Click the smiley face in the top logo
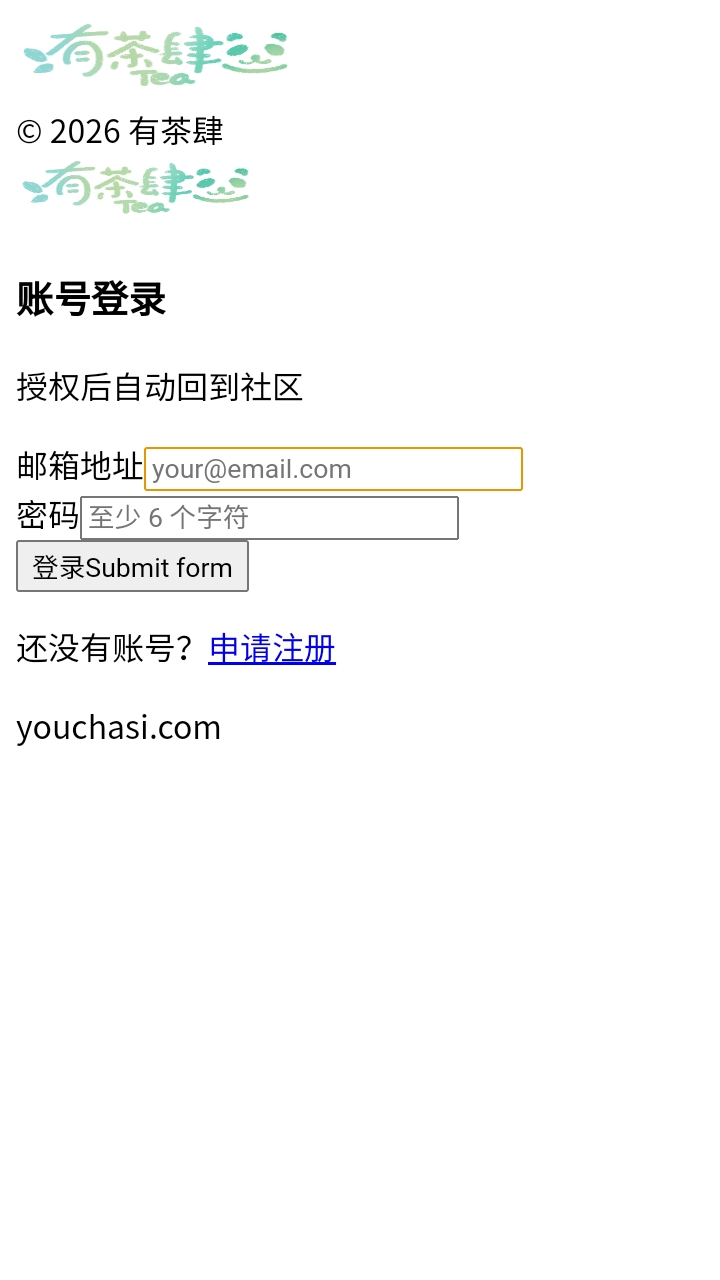Viewport: 720px width, 1280px height. pyautogui.click(x=255, y=52)
